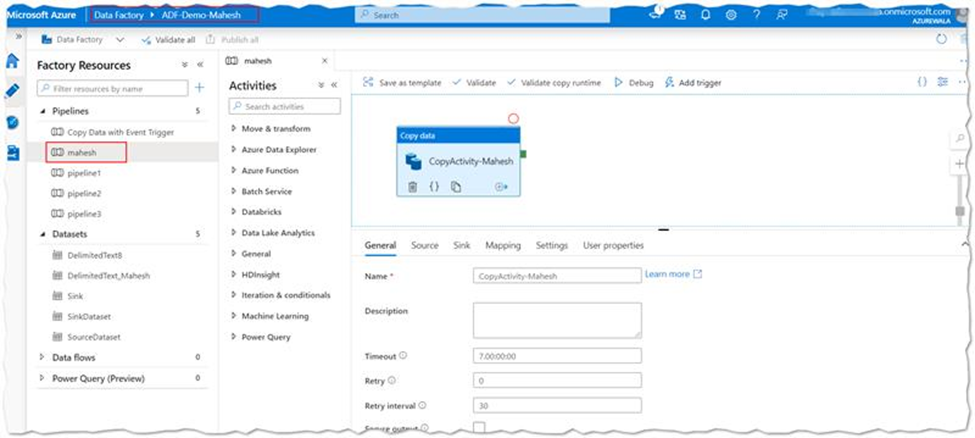
Task: Open the Home icon in left sidebar
Action: (12, 61)
